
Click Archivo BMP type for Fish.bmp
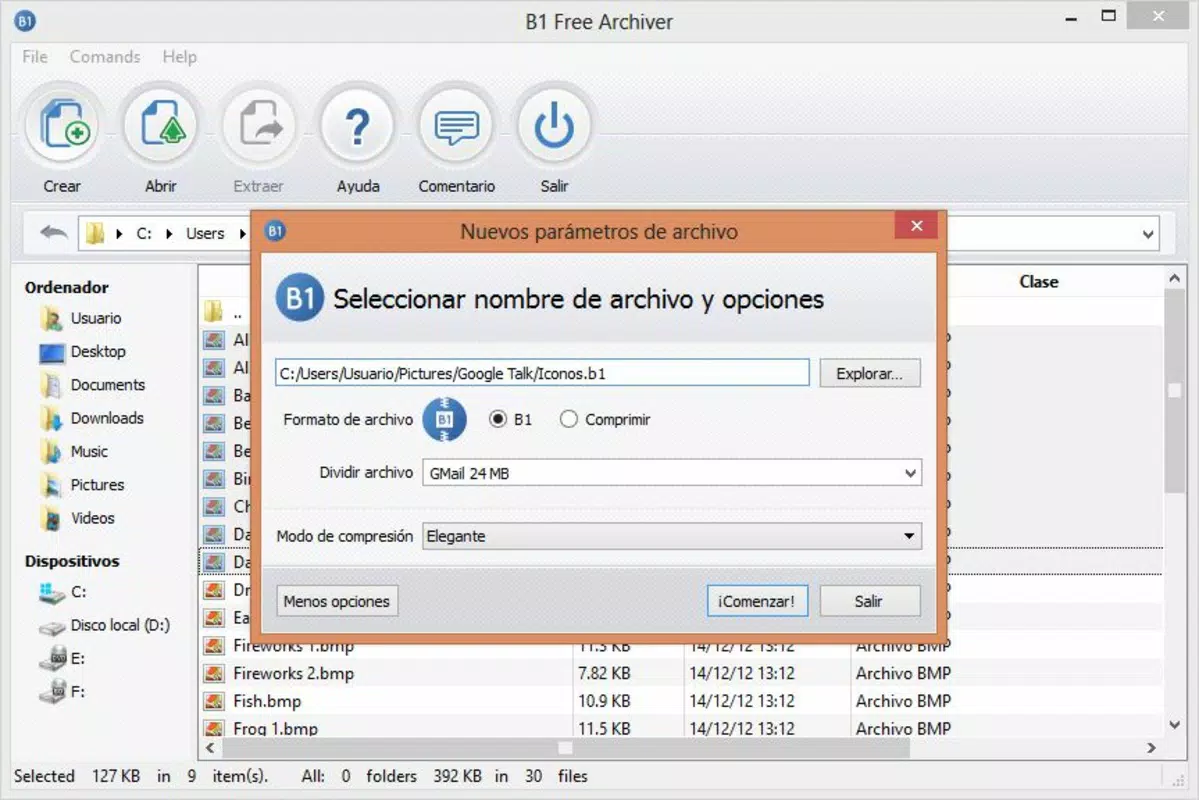pos(903,701)
